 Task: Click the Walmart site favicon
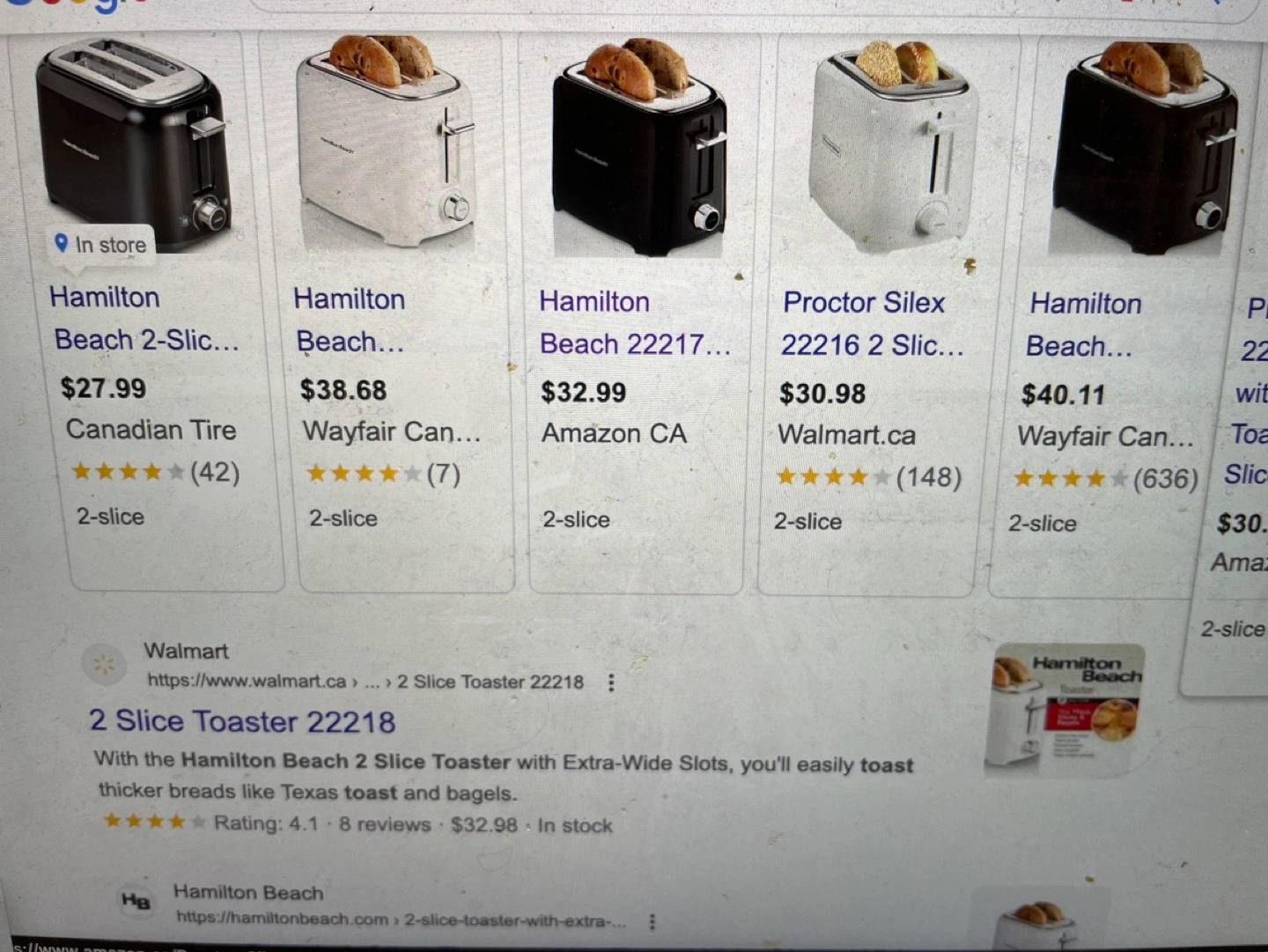click(x=104, y=665)
